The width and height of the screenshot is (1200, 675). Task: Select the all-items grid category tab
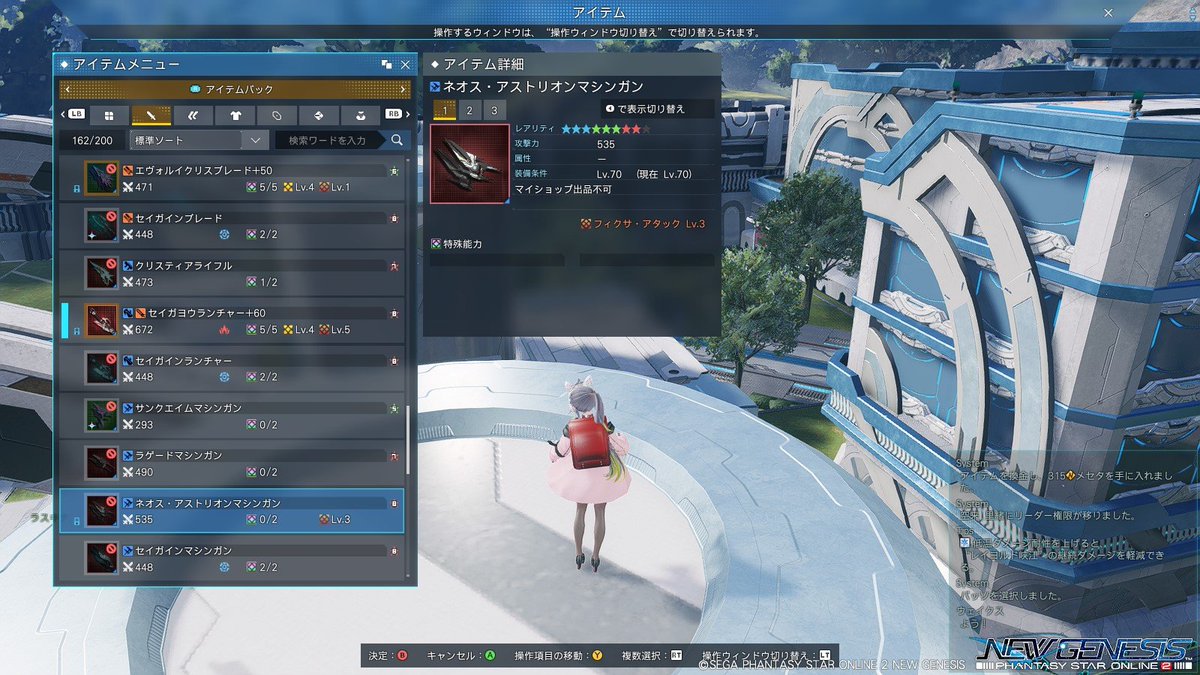[109, 115]
